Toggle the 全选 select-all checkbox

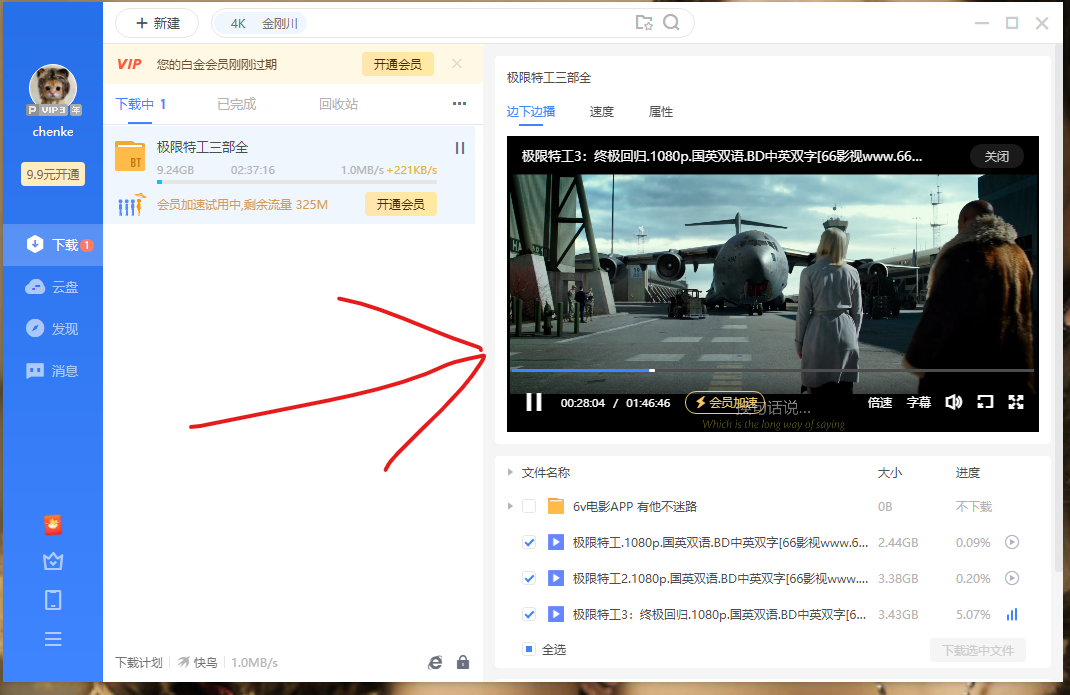click(x=531, y=649)
